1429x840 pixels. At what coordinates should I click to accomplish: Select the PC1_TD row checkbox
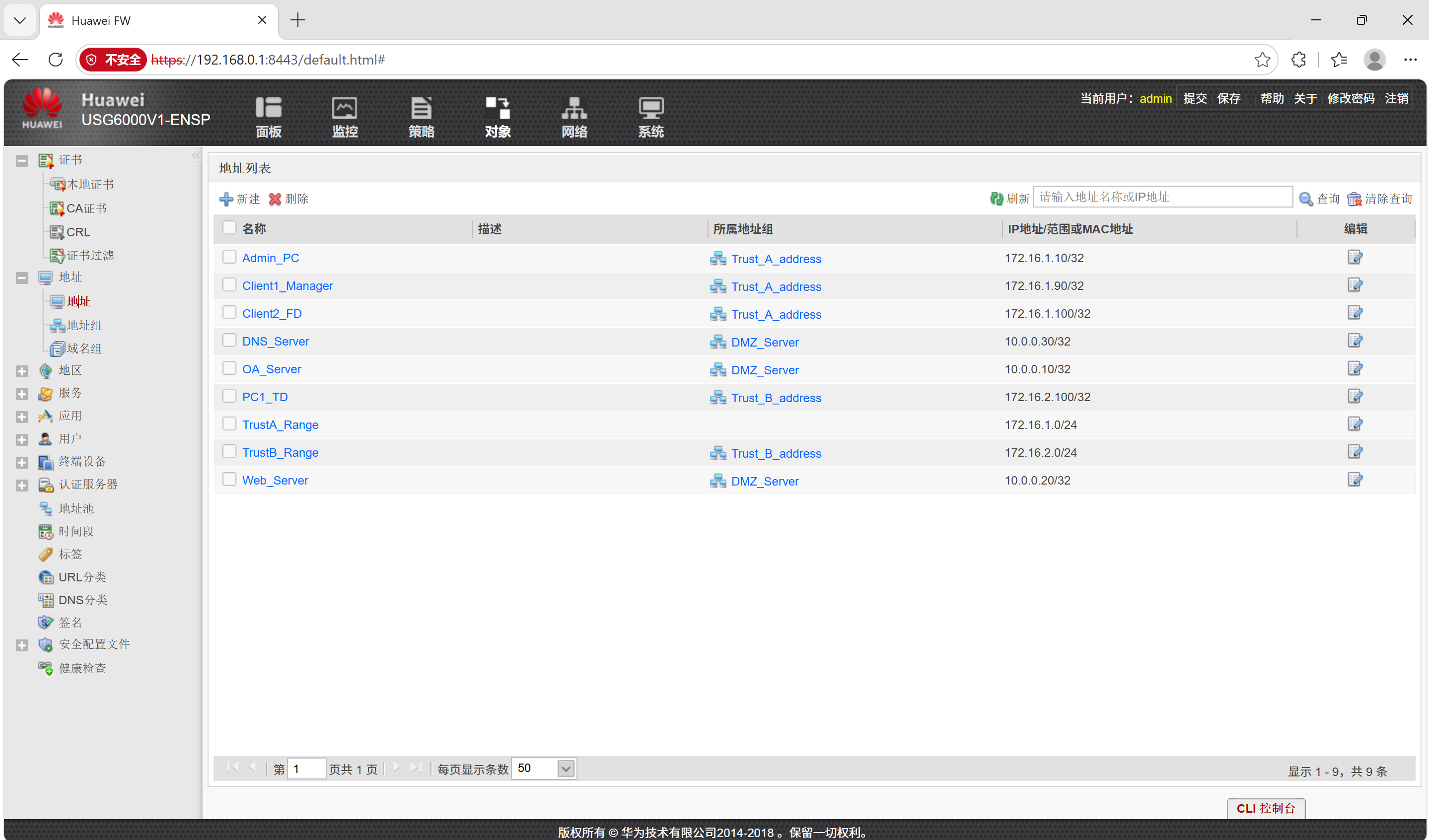click(x=229, y=396)
